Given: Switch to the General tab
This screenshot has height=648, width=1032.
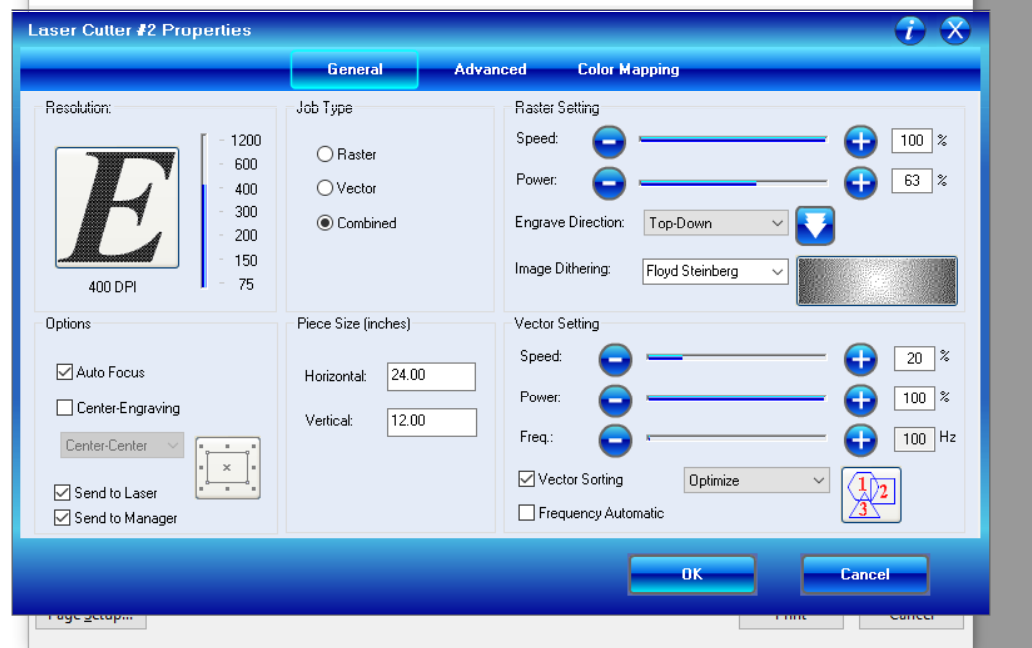Looking at the screenshot, I should coord(354,69).
